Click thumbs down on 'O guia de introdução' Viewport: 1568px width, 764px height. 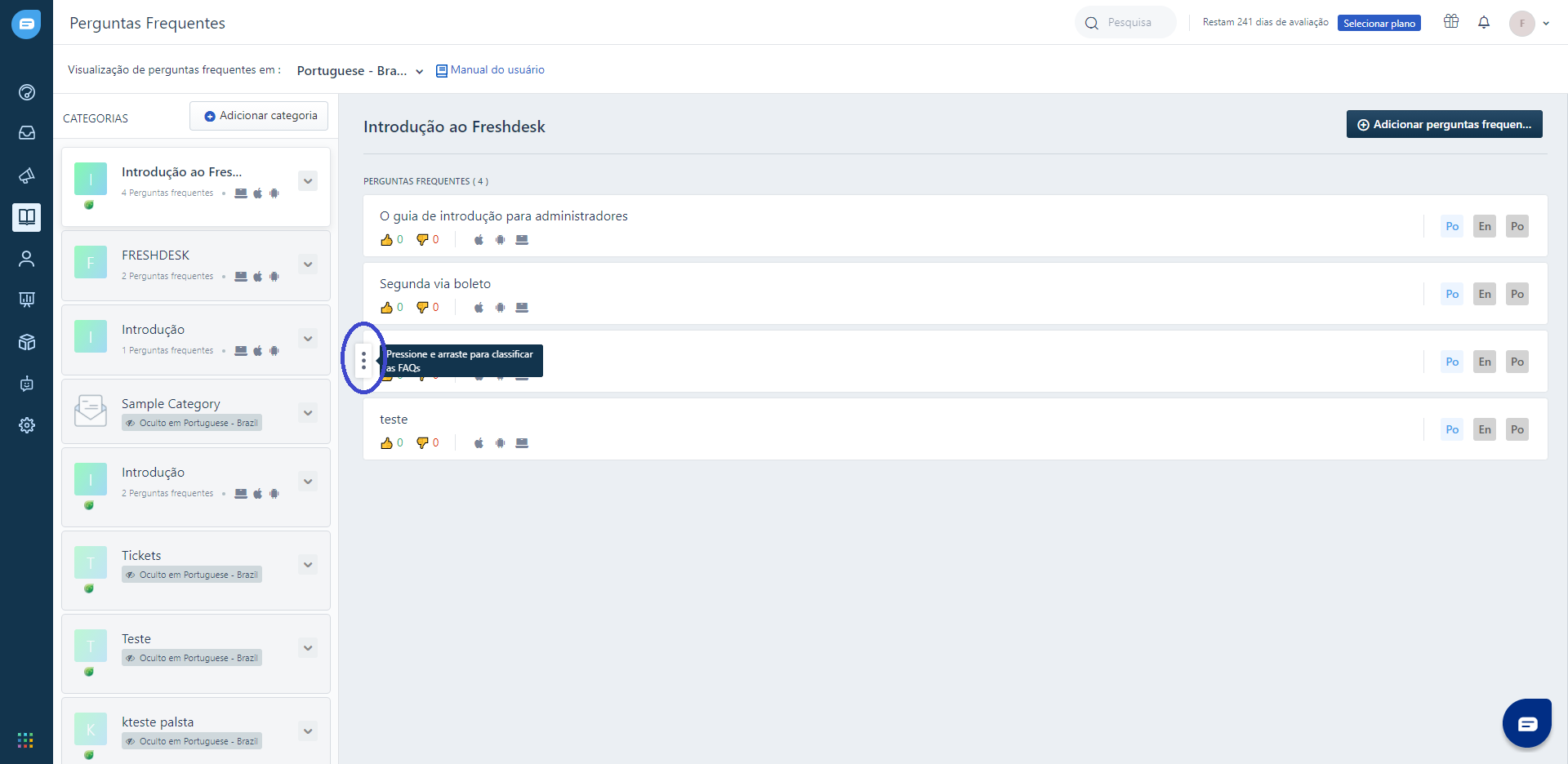coord(422,239)
